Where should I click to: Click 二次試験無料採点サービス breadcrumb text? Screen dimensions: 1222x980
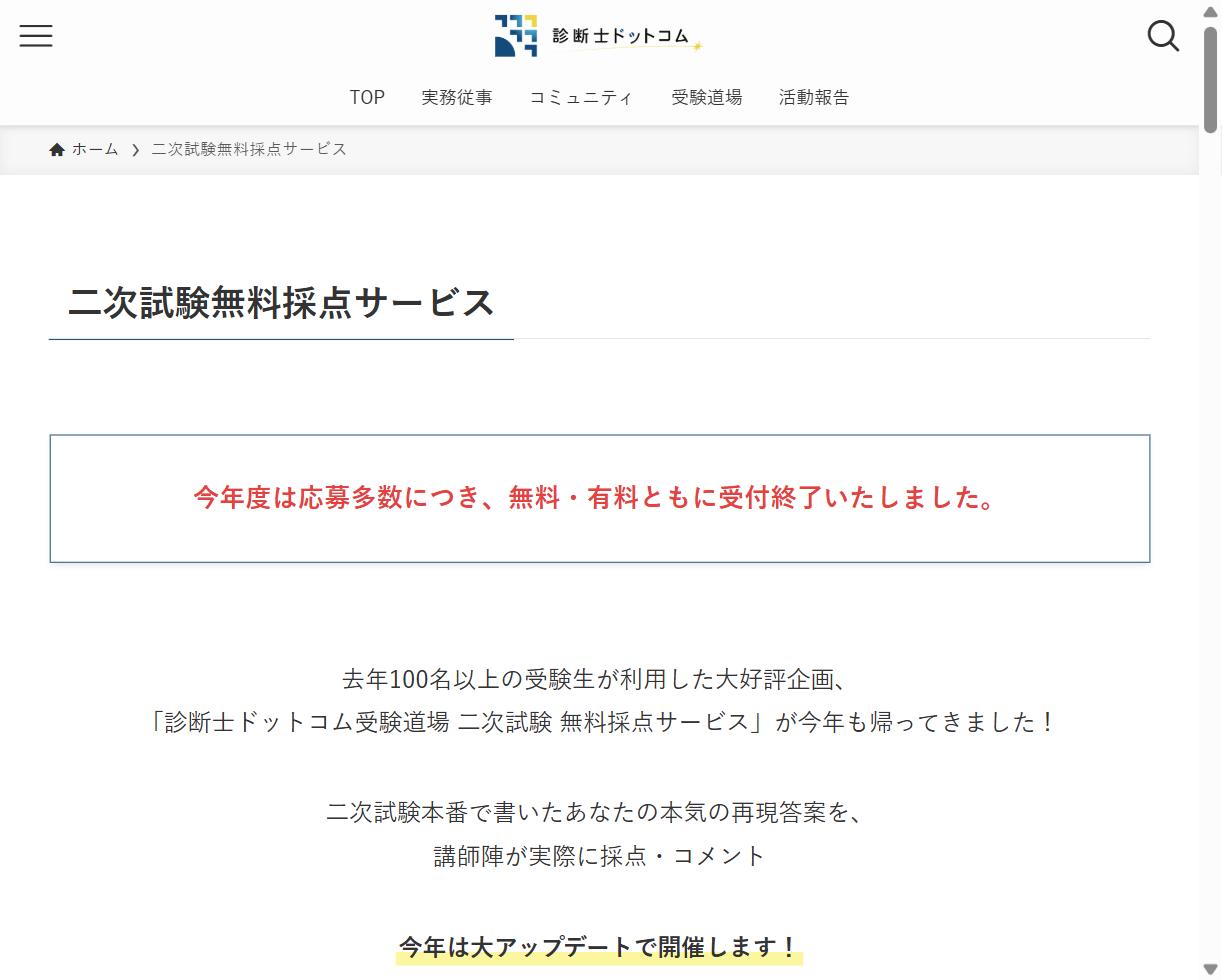(249, 149)
